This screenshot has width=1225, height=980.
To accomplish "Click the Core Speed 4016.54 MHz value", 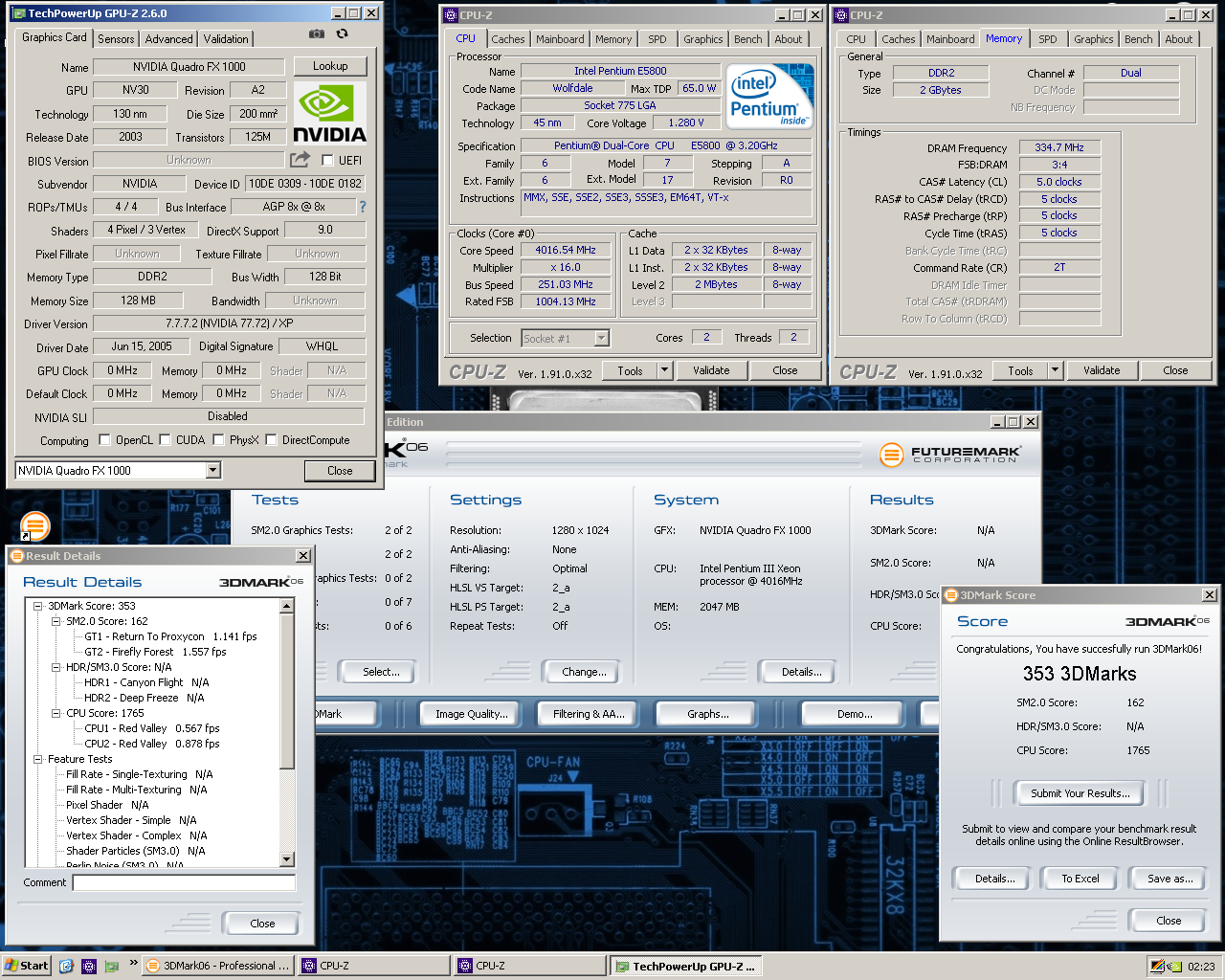I will [x=566, y=250].
